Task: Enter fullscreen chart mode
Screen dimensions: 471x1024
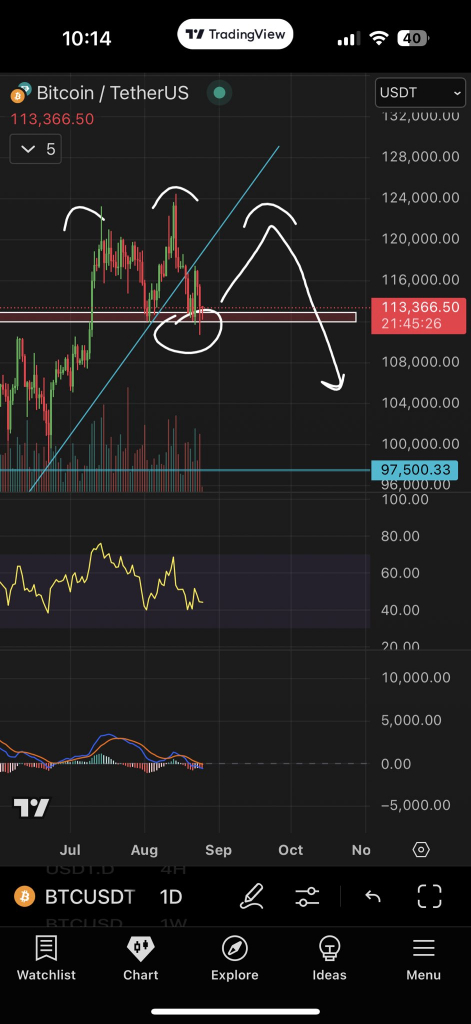Action: point(430,896)
